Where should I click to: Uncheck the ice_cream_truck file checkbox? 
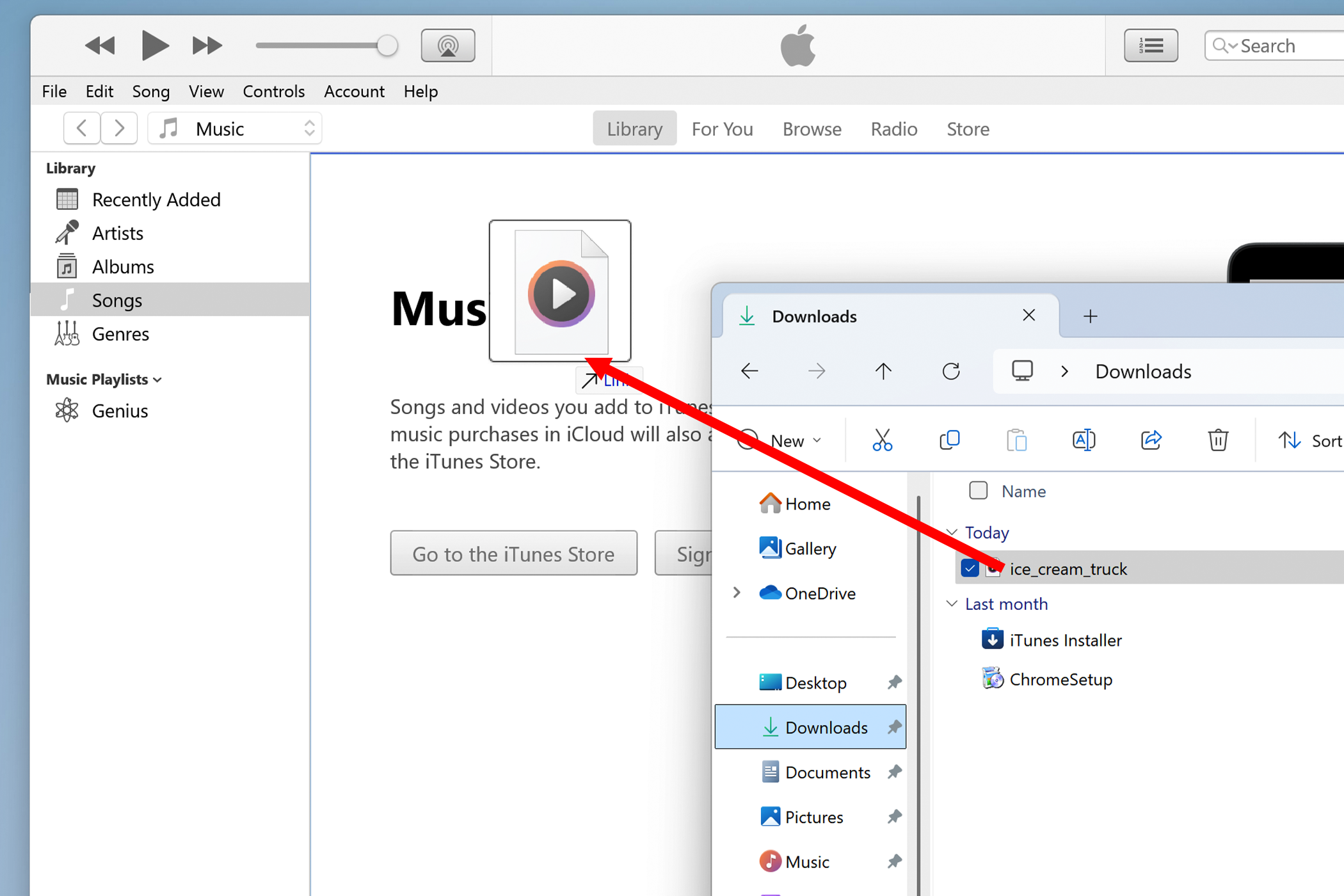coord(970,568)
